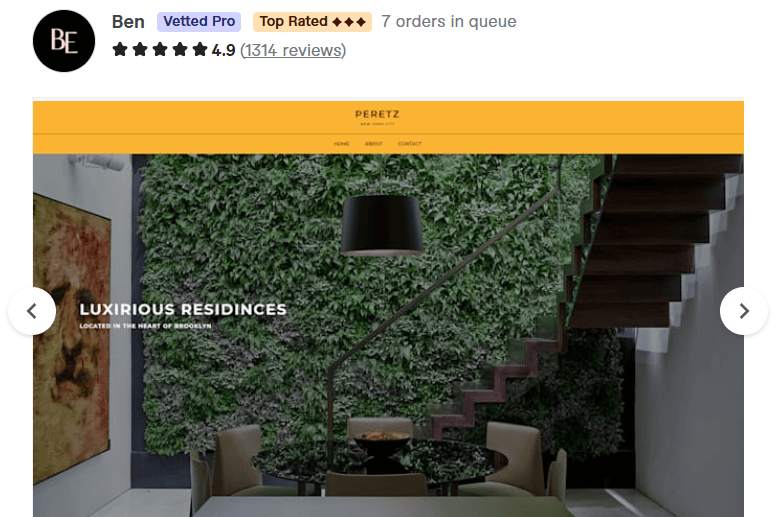Screen dimensions: 782x517
Task: Select ABOUT in the preview navigation
Action: pyautogui.click(x=374, y=144)
